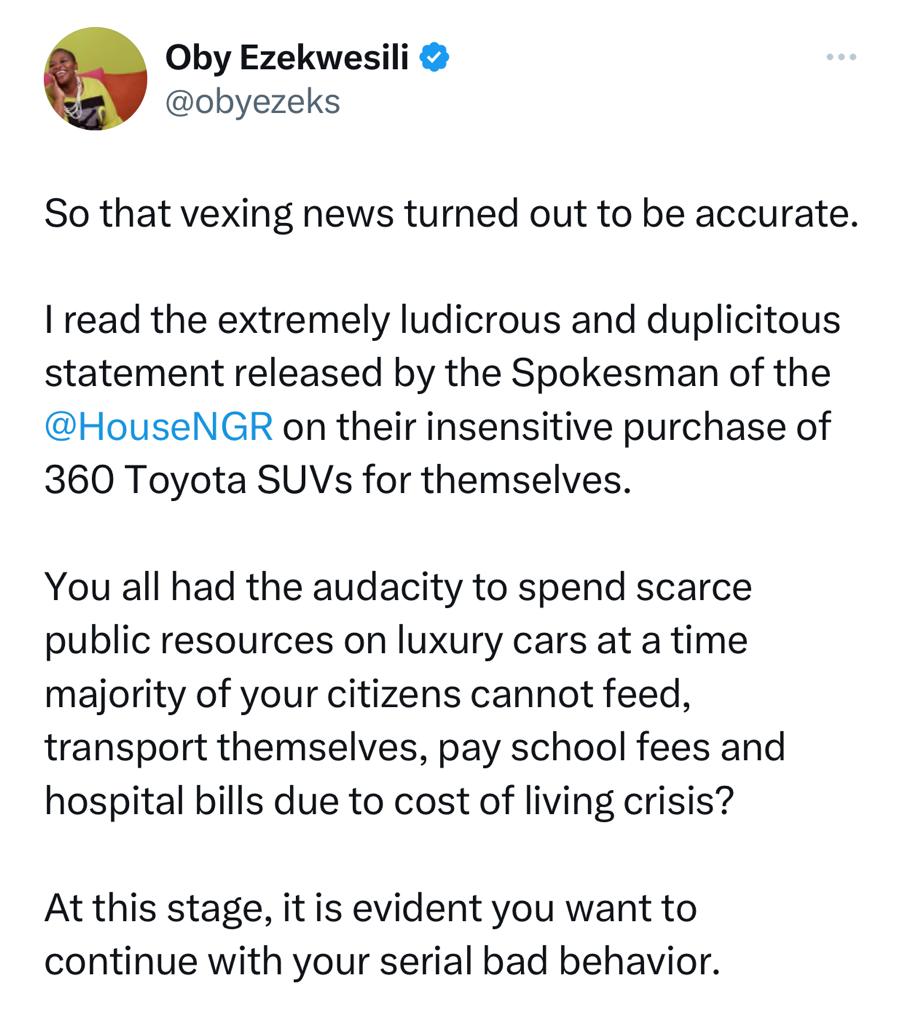The width and height of the screenshot is (905, 1024).
Task: Click the sentence about vexing news
Action: pyautogui.click(x=451, y=216)
